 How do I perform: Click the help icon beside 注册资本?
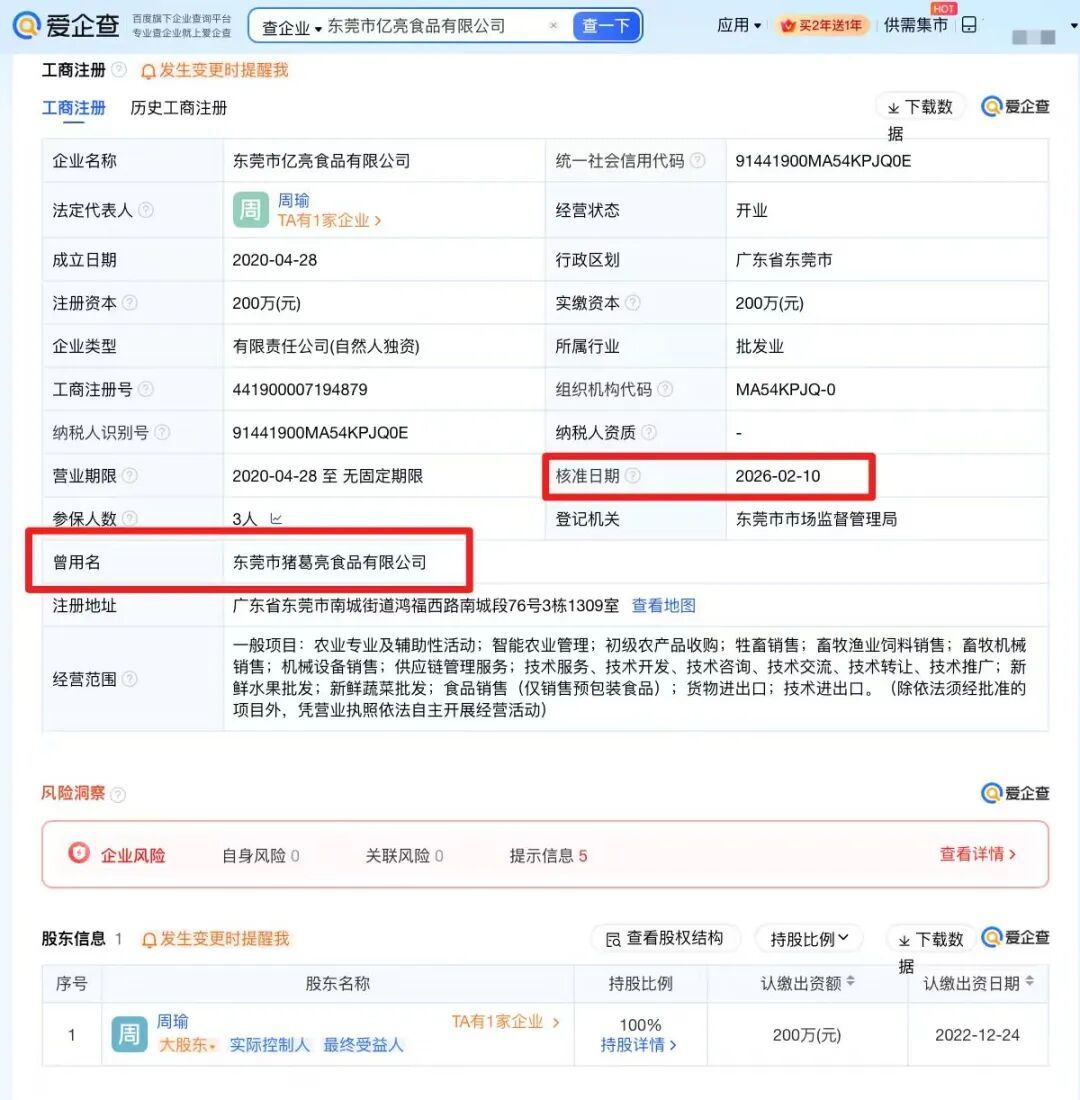pos(132,302)
